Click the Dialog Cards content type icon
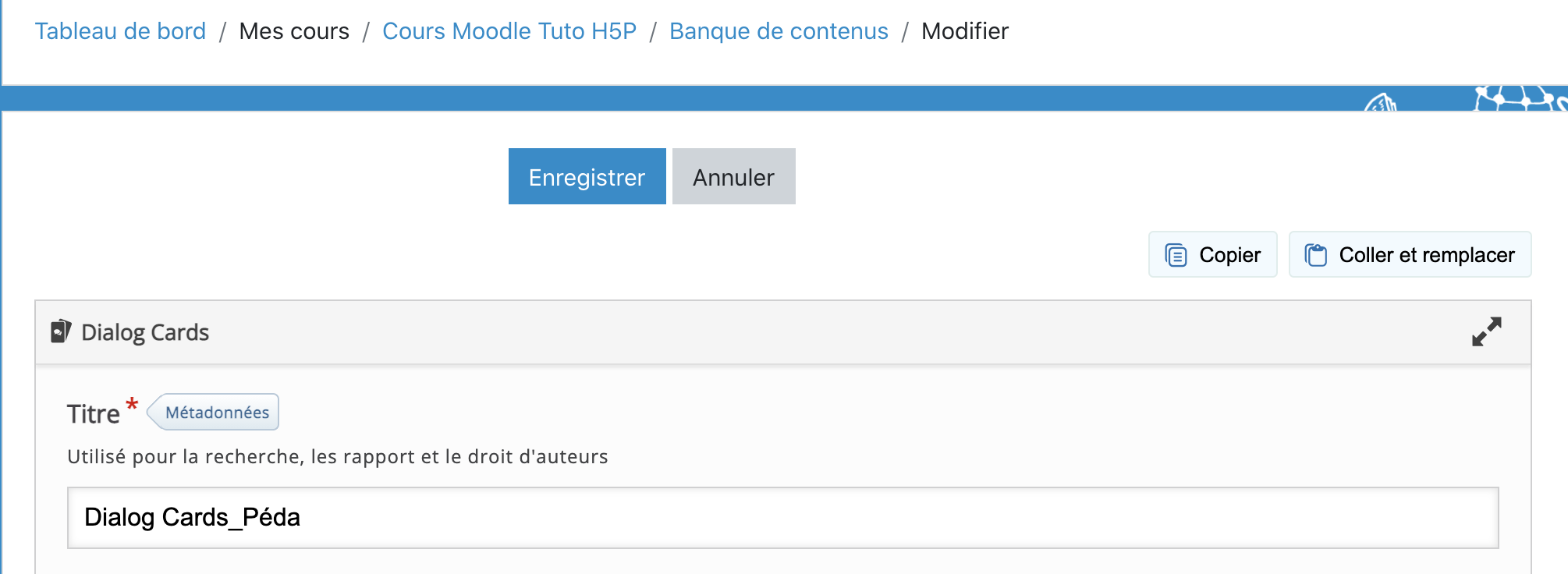 point(61,331)
